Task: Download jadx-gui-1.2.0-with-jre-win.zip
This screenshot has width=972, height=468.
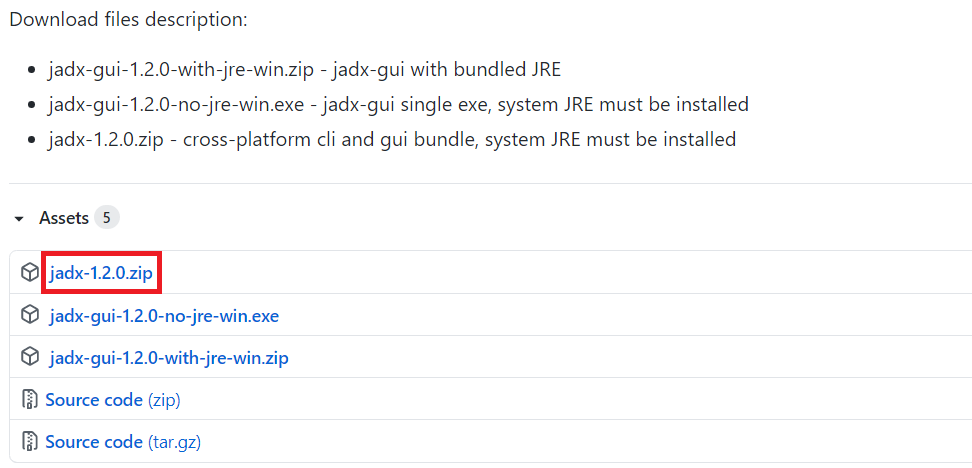Action: pos(169,358)
